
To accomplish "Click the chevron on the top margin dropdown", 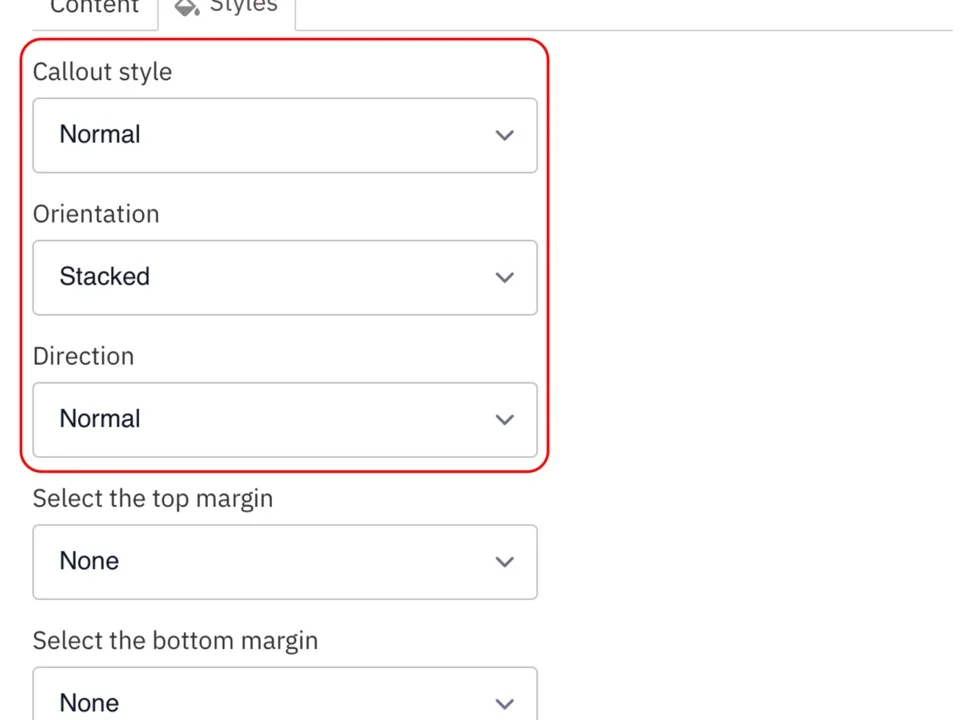I will tap(504, 561).
